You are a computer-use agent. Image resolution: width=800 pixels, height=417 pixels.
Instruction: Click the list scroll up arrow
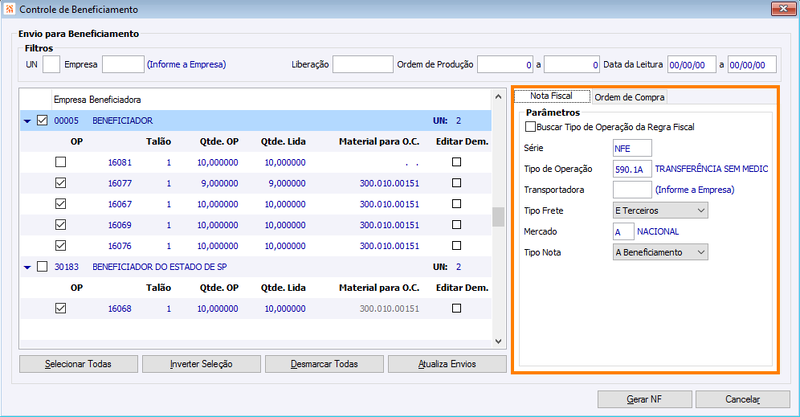(498, 96)
